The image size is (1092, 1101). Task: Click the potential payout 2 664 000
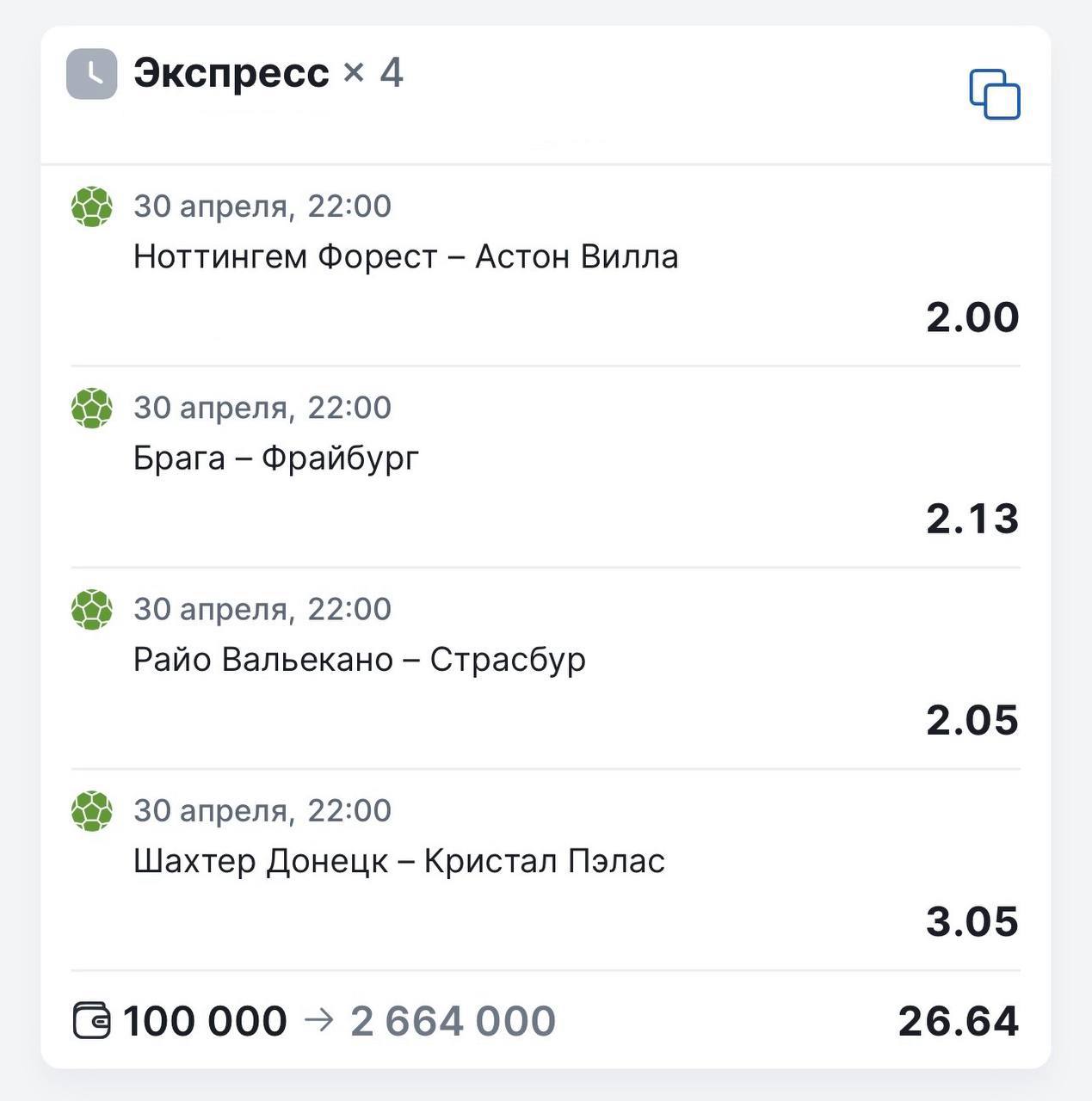point(453,1021)
